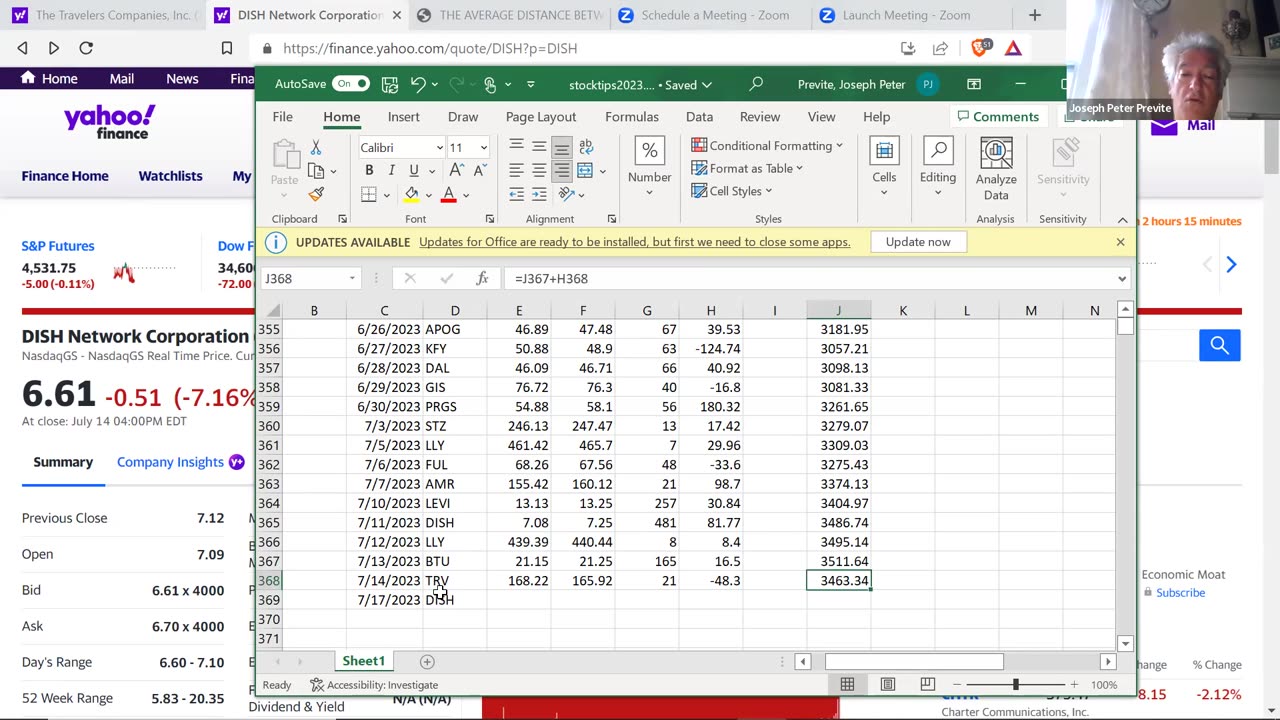
Task: Click the Cut scissors icon
Action: 316,147
